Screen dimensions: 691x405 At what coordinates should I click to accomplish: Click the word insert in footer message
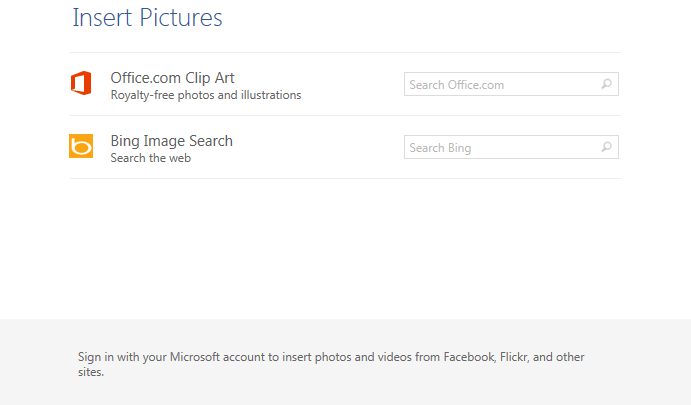299,357
